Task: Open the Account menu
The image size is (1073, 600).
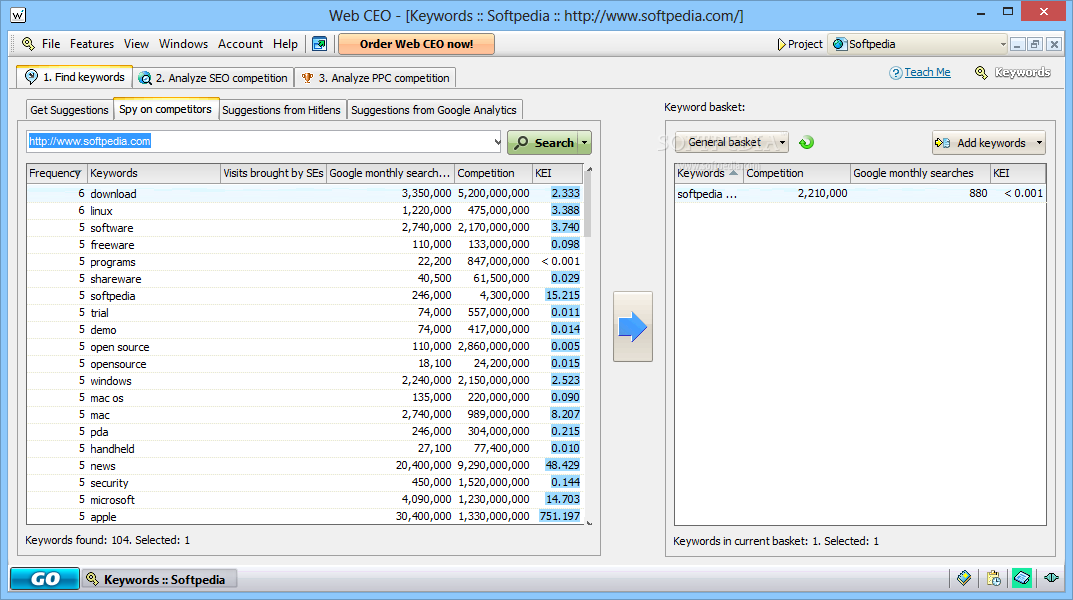Action: [x=240, y=44]
